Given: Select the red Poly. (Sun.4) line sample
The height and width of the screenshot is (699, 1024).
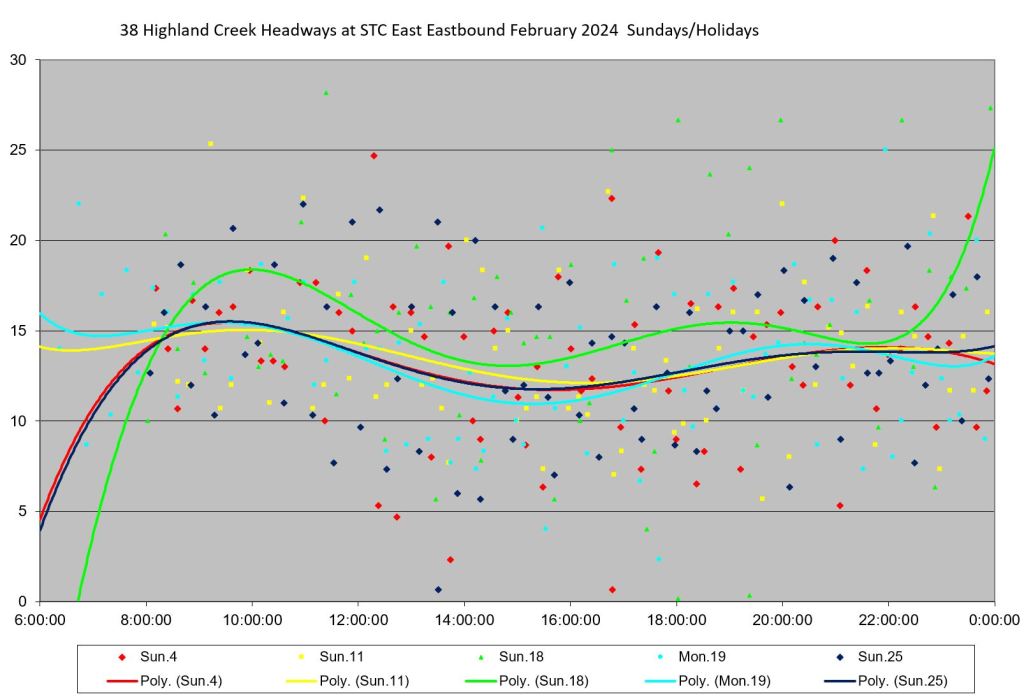Looking at the screenshot, I should tap(122, 680).
